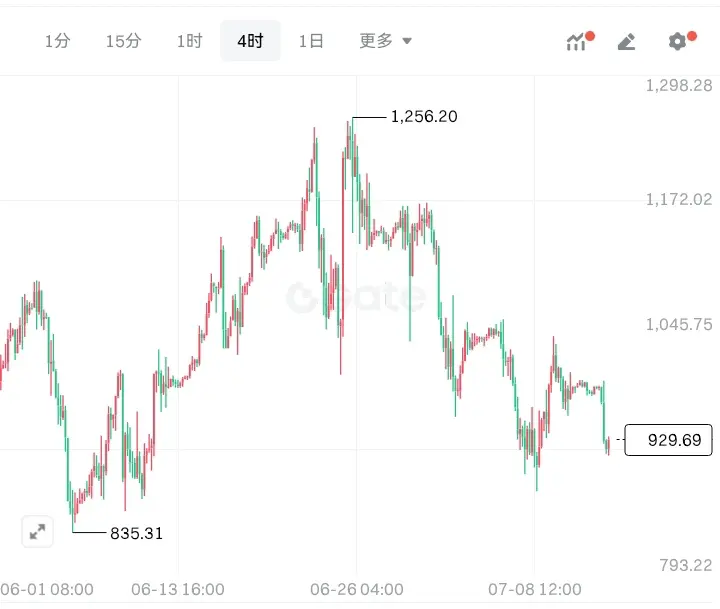Screen dimensions: 720x609
Task: Select the 1时 interval
Action: 190,41
